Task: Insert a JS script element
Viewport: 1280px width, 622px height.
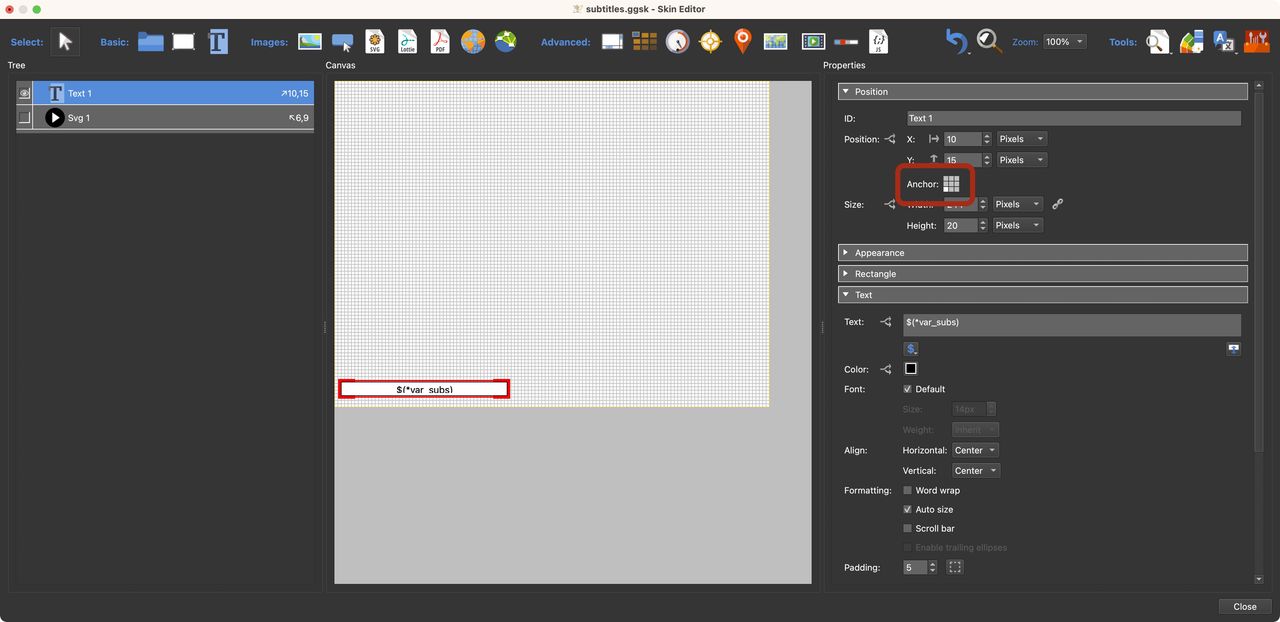Action: coord(878,41)
